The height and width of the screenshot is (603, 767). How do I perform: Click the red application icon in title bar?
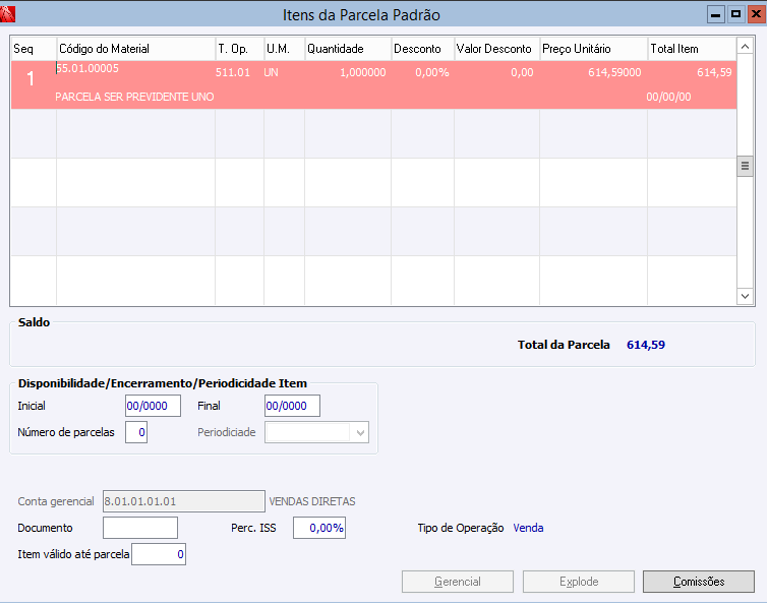click(x=7, y=14)
